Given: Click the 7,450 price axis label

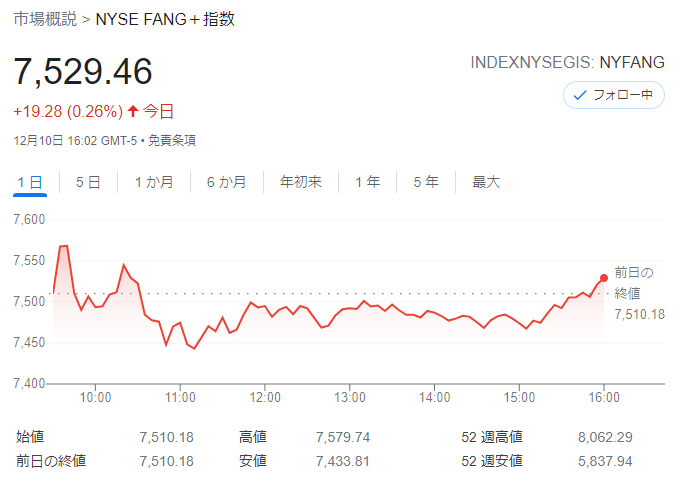Looking at the screenshot, I should tap(29, 342).
